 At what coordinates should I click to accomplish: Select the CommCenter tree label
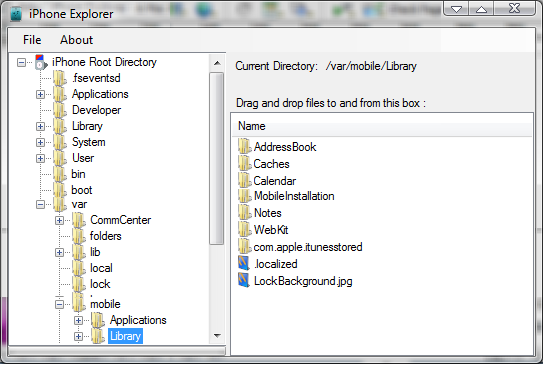pyautogui.click(x=121, y=220)
